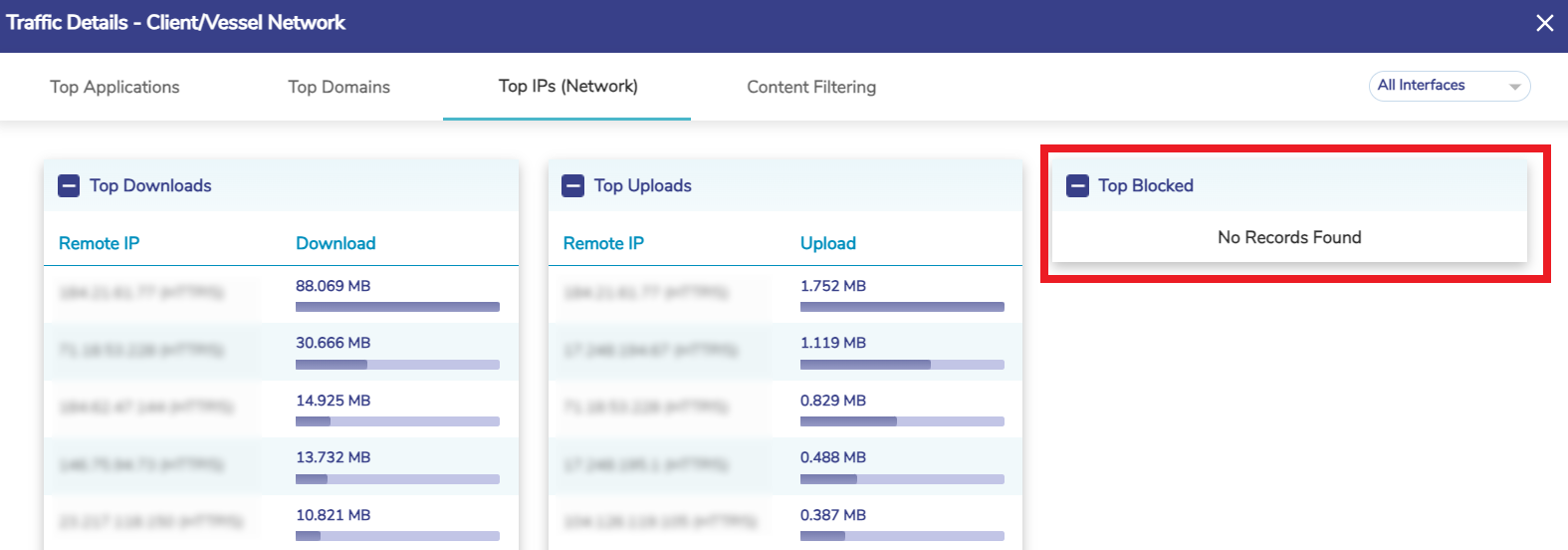Open the All Interfaces dropdown

click(1449, 87)
